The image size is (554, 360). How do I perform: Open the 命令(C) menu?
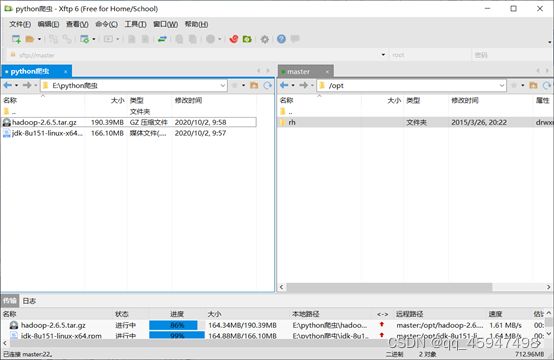tap(106, 24)
